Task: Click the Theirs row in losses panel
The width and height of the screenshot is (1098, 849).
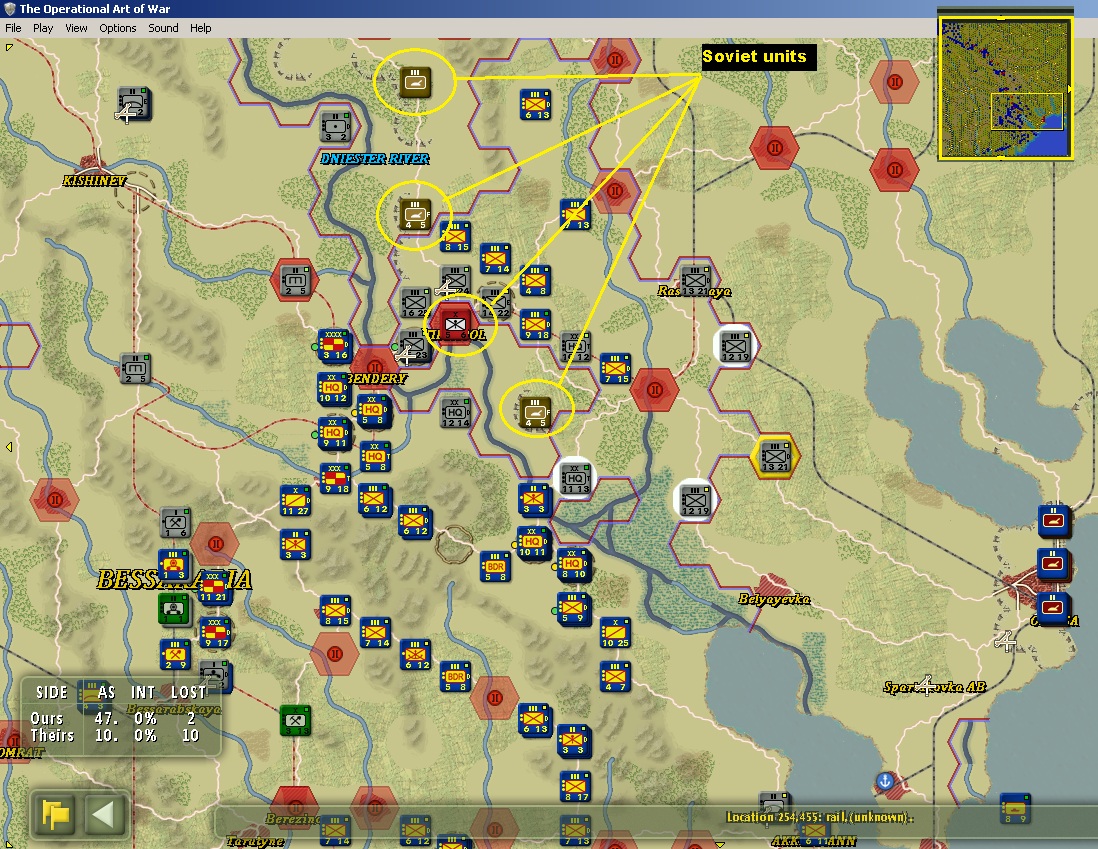Action: (x=116, y=736)
